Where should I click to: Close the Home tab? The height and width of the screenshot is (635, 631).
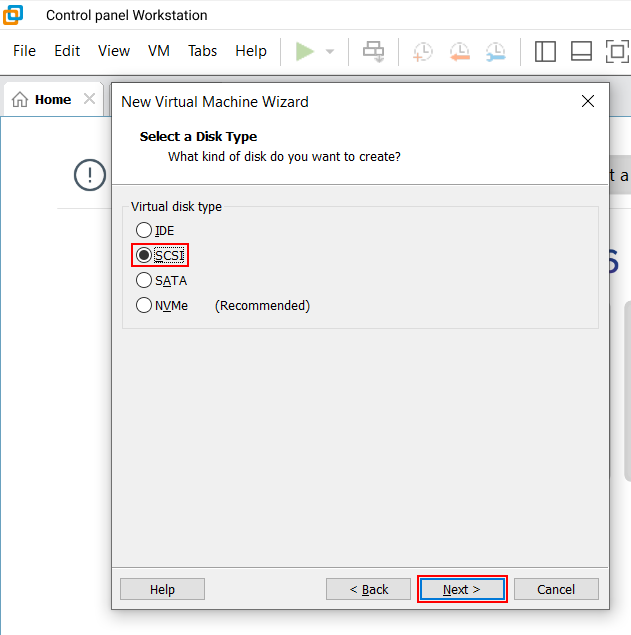89,99
